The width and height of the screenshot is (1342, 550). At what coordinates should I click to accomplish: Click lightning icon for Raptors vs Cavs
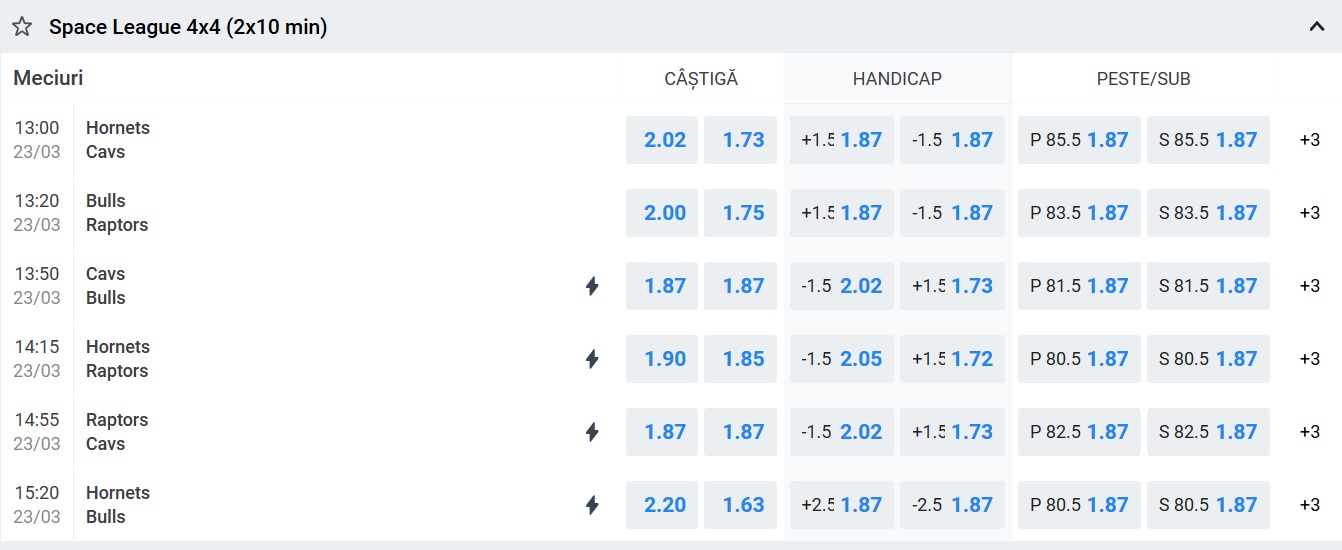[x=592, y=432]
